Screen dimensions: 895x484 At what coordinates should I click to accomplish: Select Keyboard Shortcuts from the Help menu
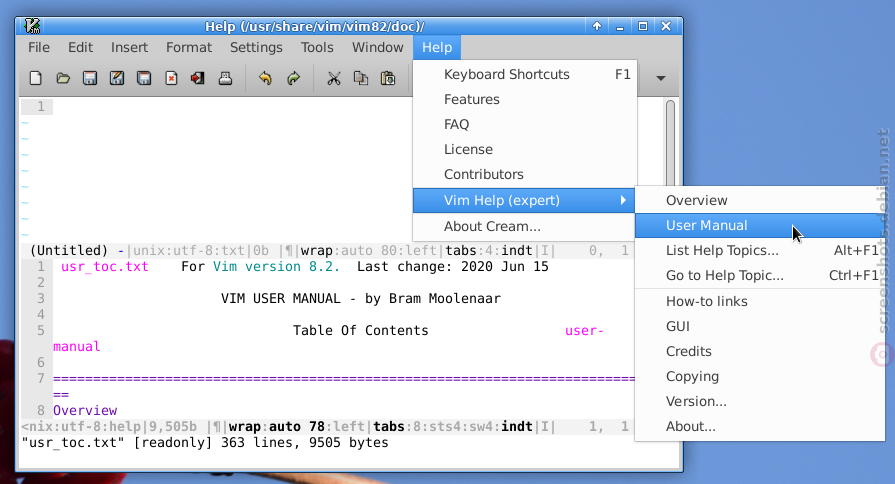(x=524, y=74)
